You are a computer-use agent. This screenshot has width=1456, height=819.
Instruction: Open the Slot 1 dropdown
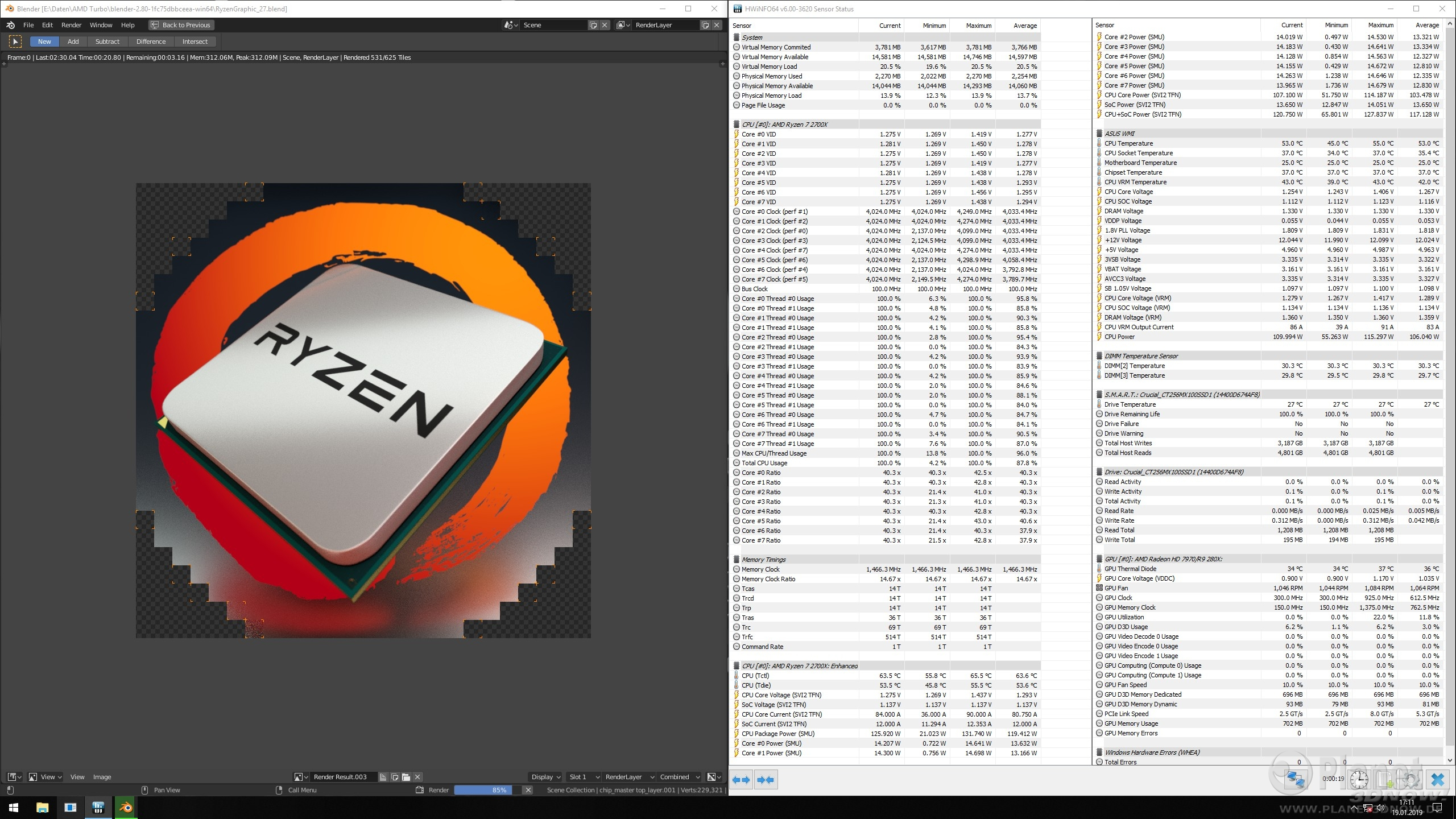point(584,777)
